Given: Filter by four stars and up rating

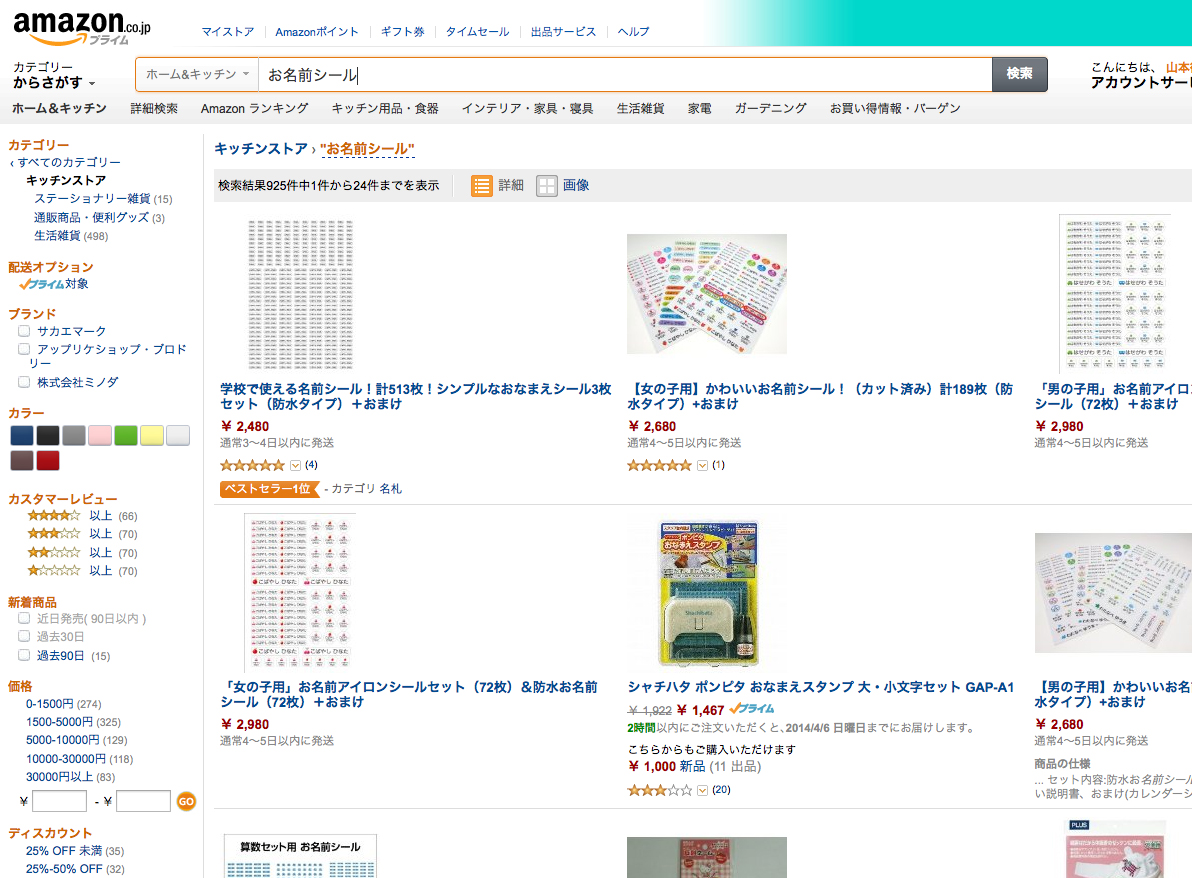Looking at the screenshot, I should (x=54, y=516).
